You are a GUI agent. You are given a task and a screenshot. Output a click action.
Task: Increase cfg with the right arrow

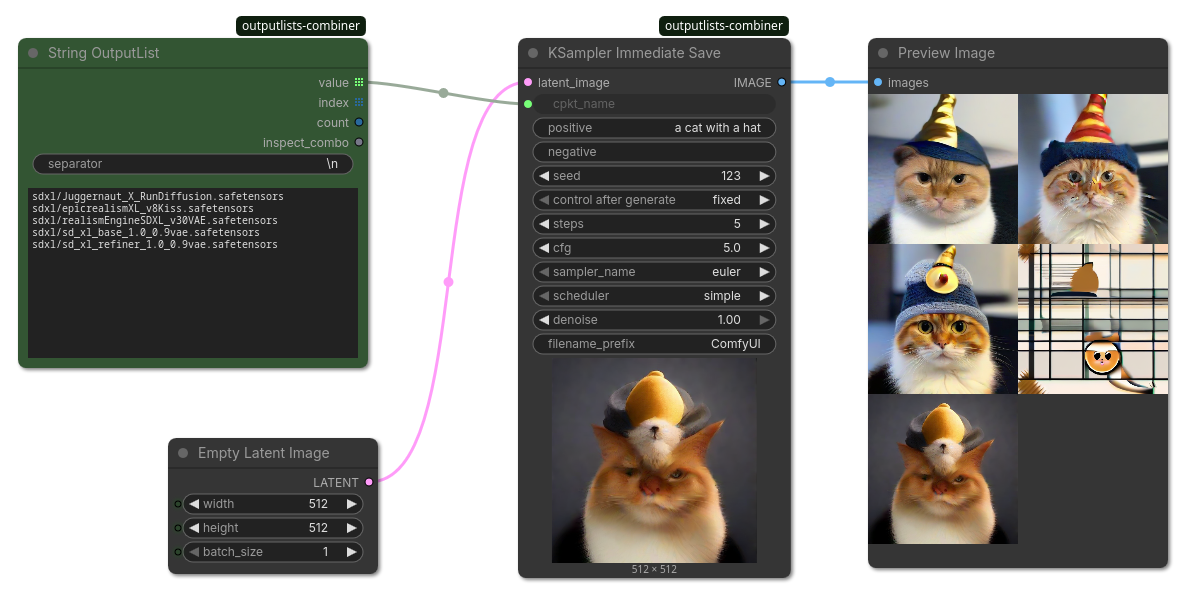point(764,248)
